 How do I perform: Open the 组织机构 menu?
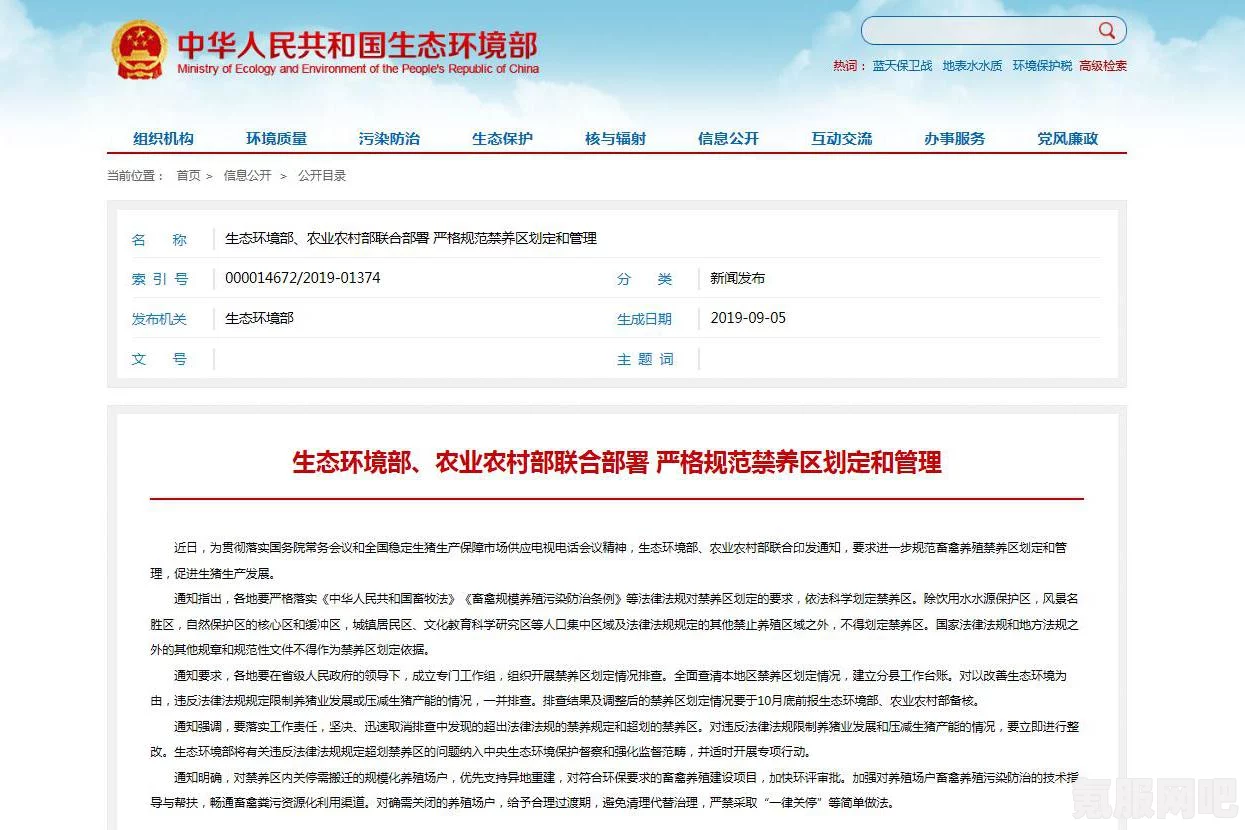coord(164,139)
